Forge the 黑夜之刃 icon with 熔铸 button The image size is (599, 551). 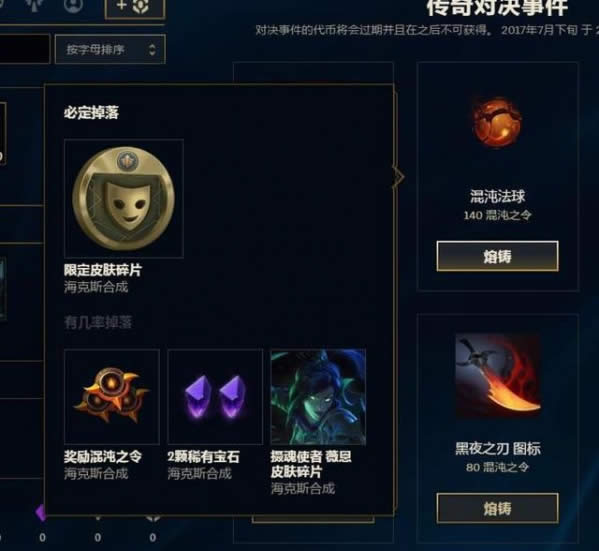pyautogui.click(x=497, y=508)
